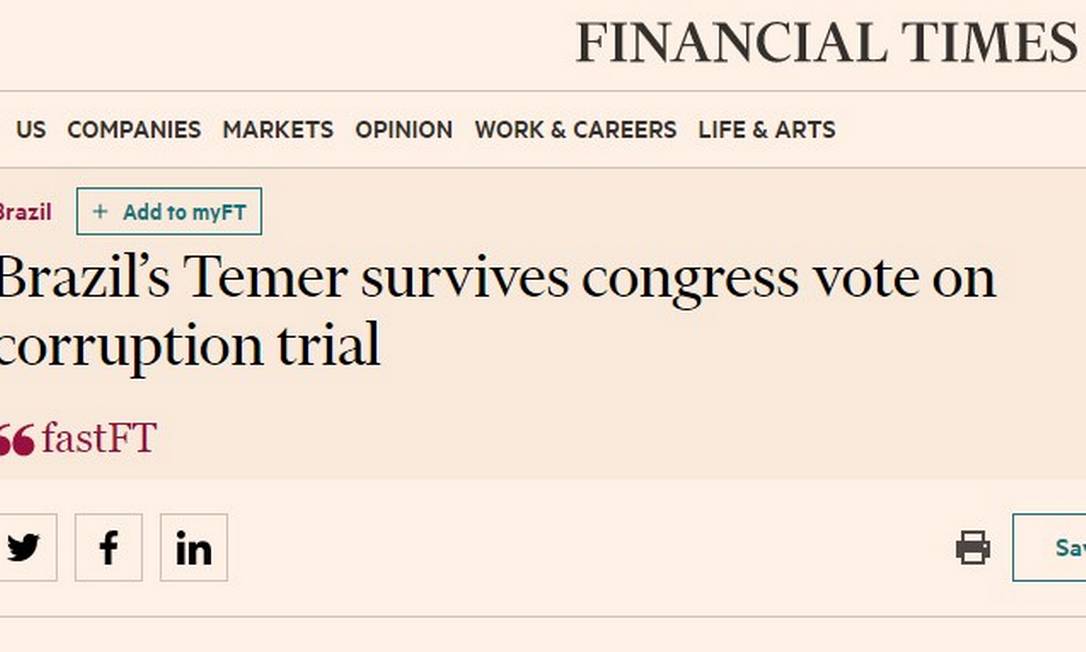Click the plus icon beside Add to myFT
The width and height of the screenshot is (1086, 652).
99,212
